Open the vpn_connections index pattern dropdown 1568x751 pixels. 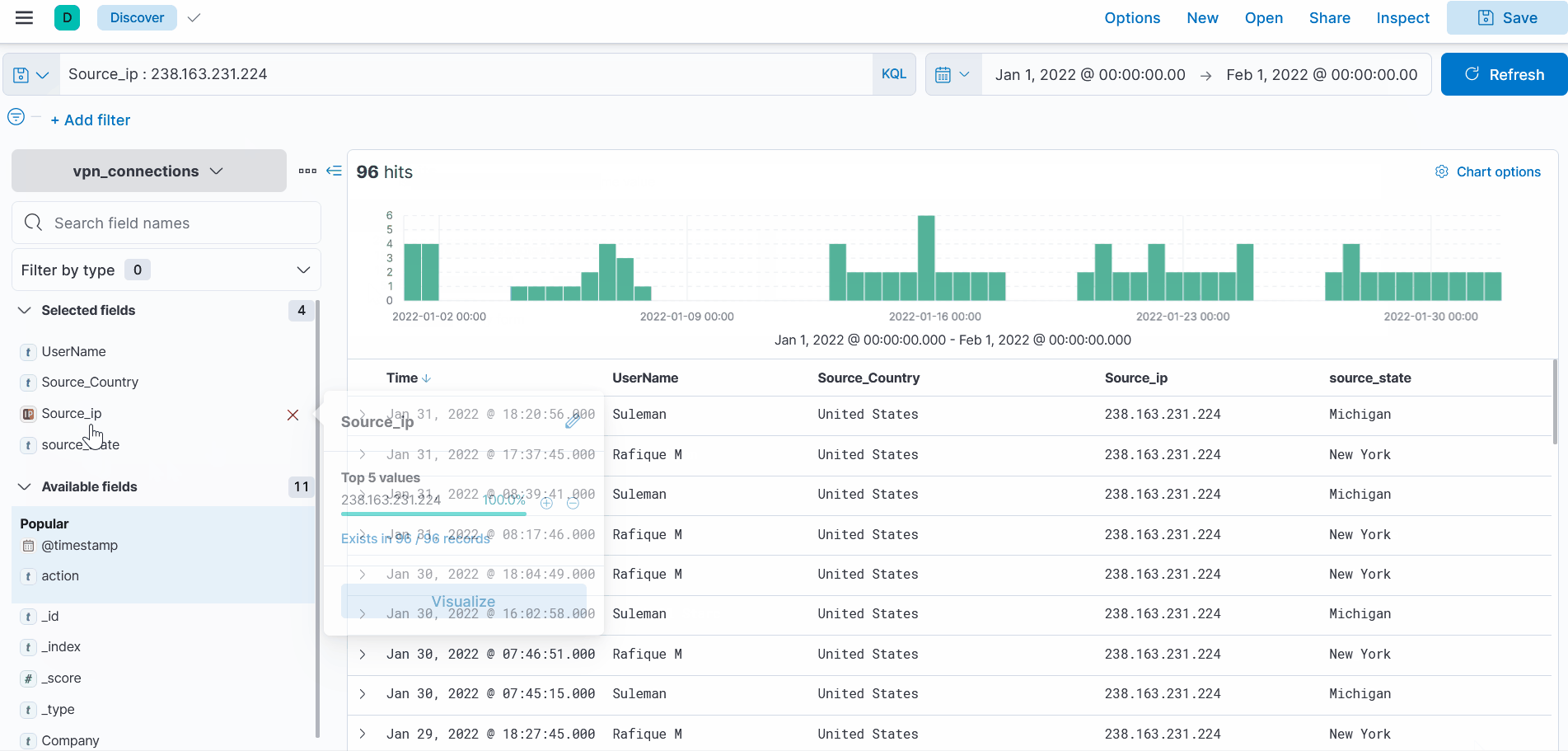(149, 171)
